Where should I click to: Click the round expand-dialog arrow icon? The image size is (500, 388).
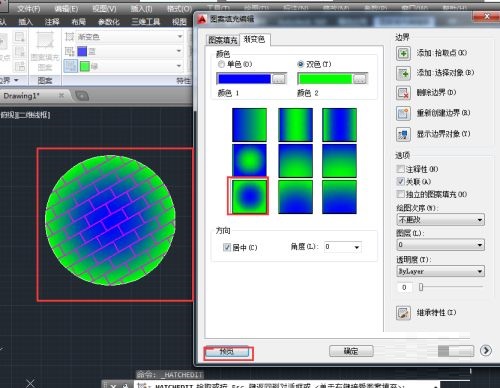486,350
